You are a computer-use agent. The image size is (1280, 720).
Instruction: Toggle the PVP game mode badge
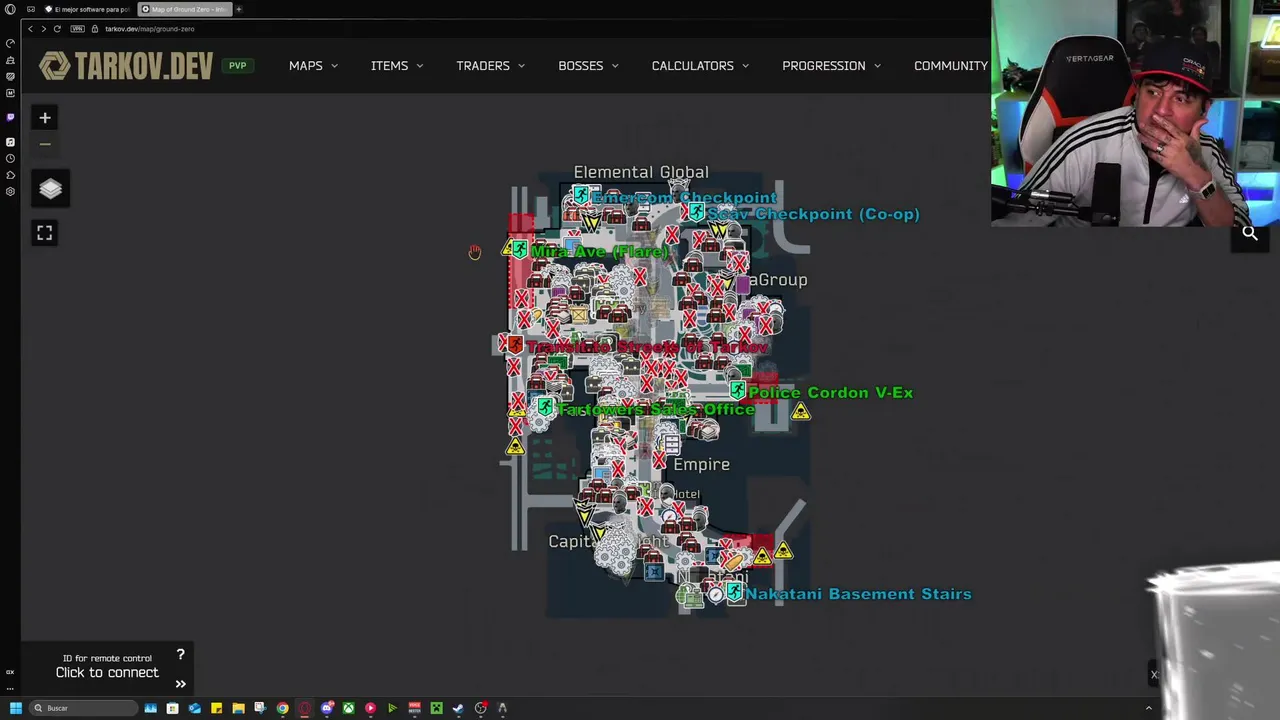[x=237, y=66]
